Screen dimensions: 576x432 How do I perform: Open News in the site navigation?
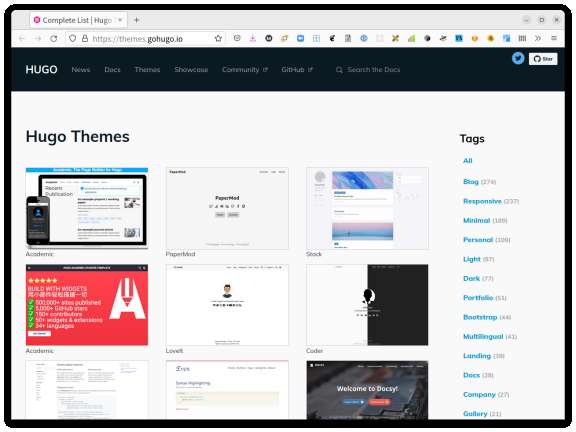click(x=81, y=69)
